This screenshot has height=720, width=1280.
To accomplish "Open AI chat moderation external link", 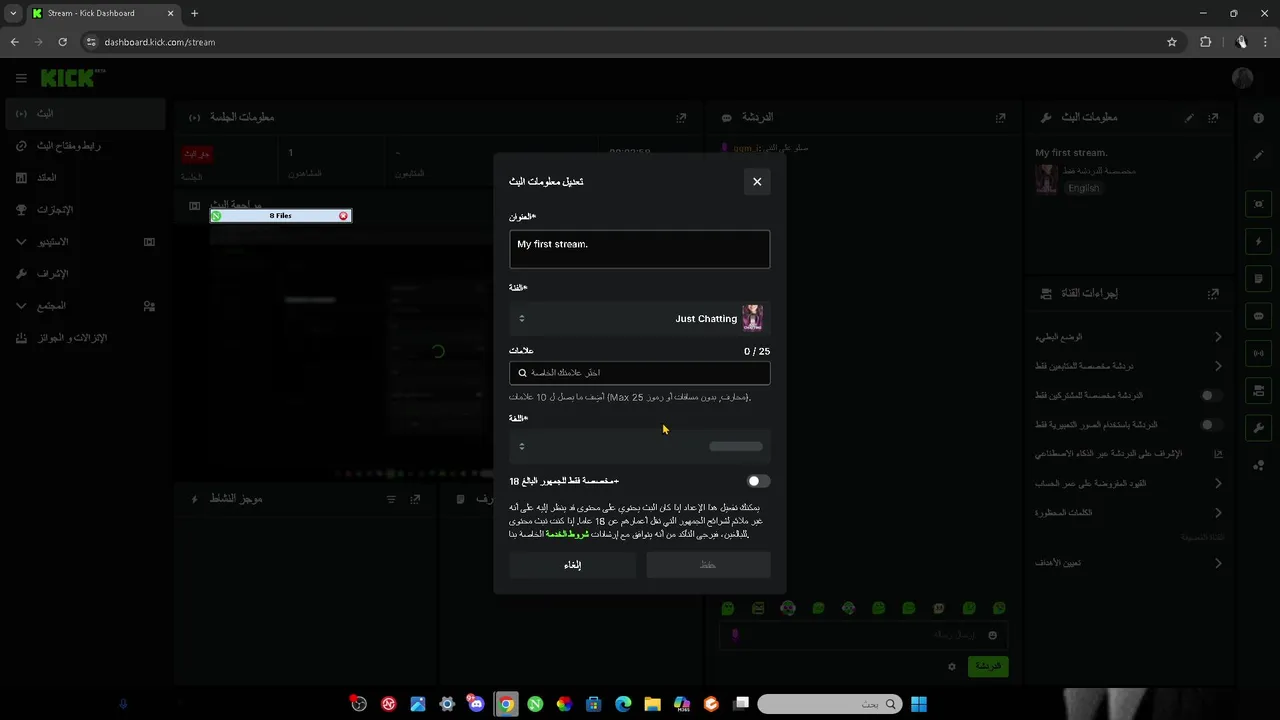I will coord(1218,454).
